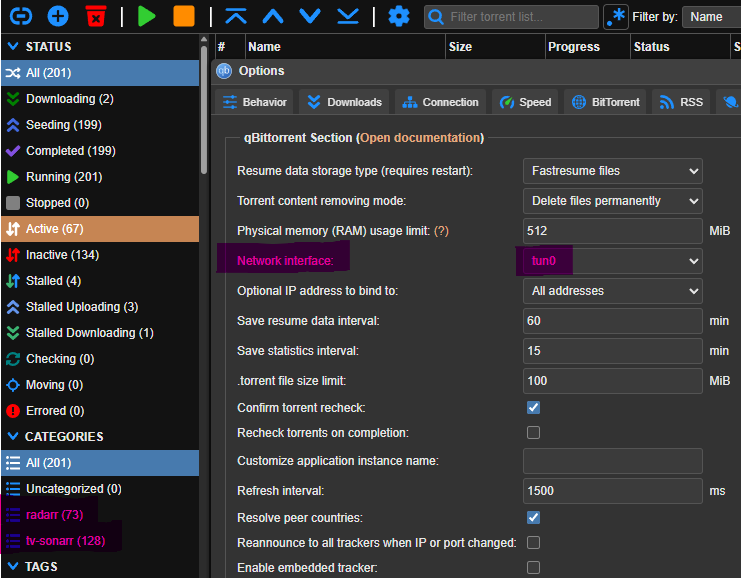741x578 pixels.
Task: Move torrent down in queue
Action: (x=310, y=16)
